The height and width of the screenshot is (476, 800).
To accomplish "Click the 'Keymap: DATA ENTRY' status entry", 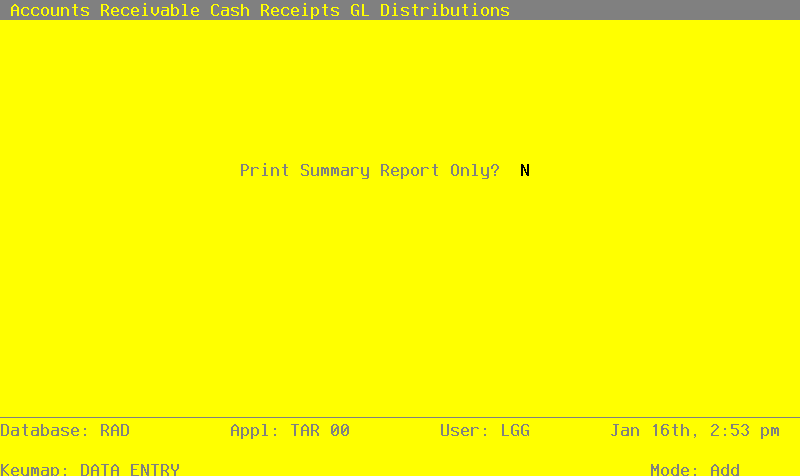I will tap(90, 469).
